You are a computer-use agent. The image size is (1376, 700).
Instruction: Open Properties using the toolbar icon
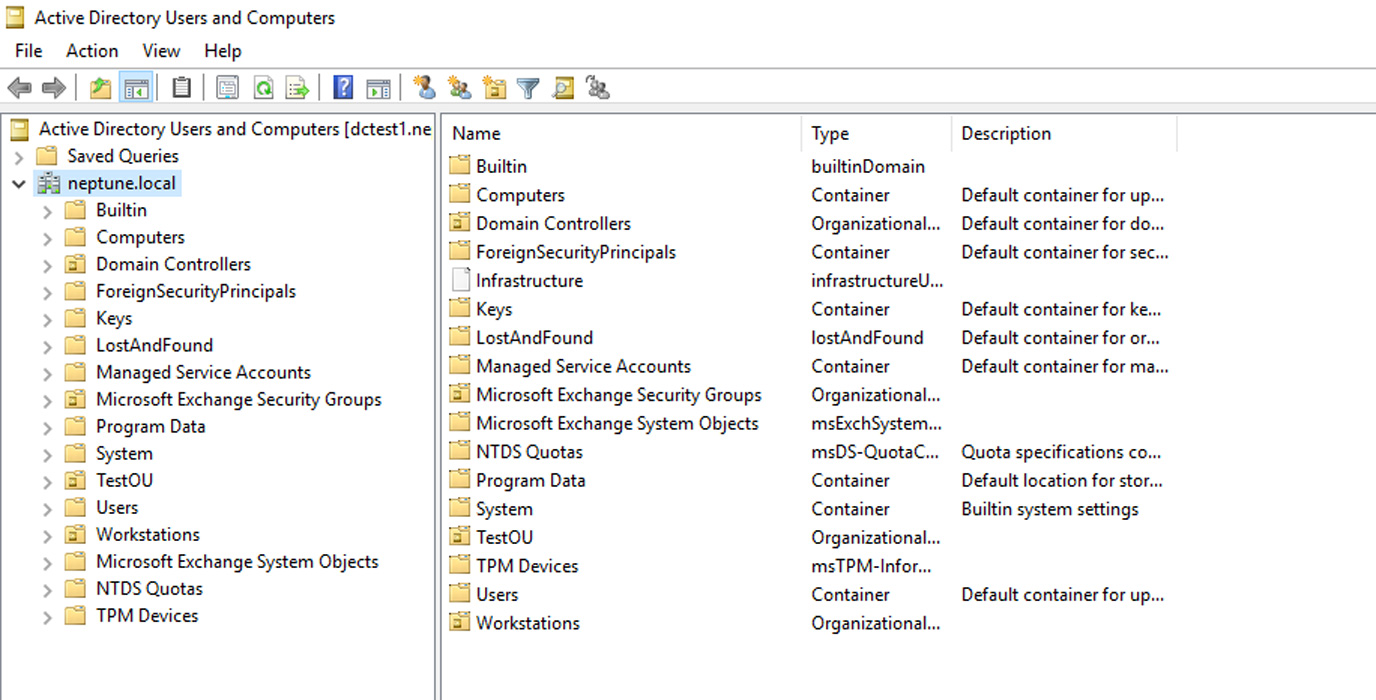click(x=228, y=88)
